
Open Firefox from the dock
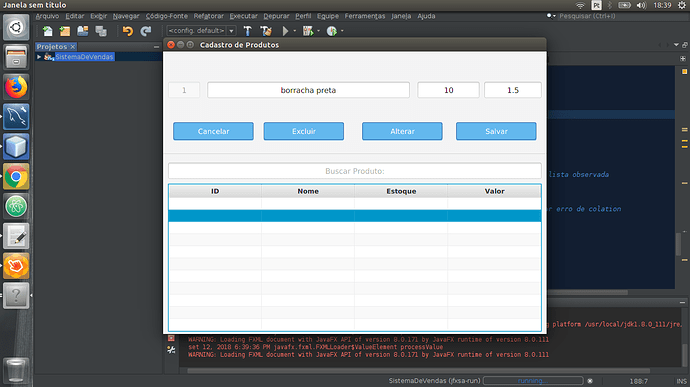click(x=16, y=87)
